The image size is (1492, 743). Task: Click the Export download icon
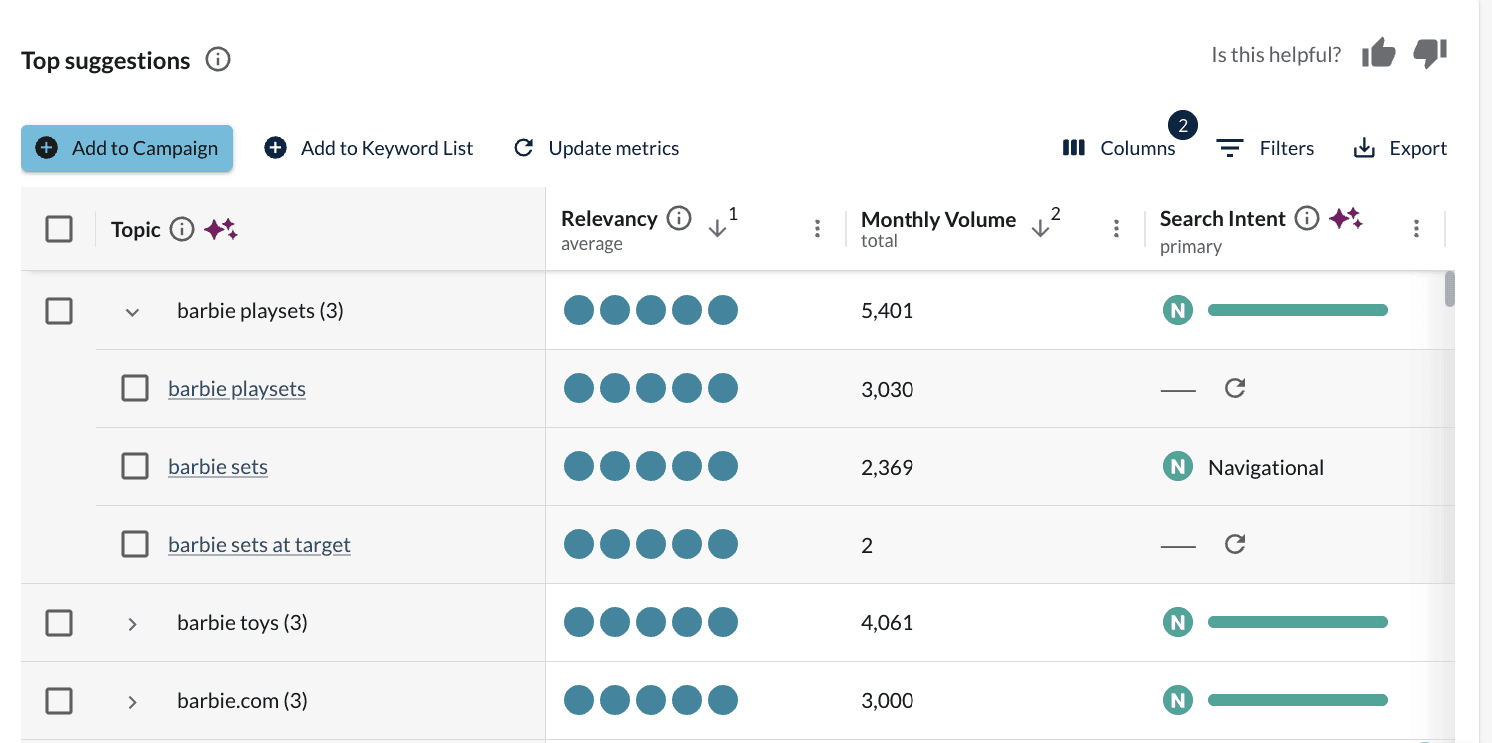[x=1365, y=147]
